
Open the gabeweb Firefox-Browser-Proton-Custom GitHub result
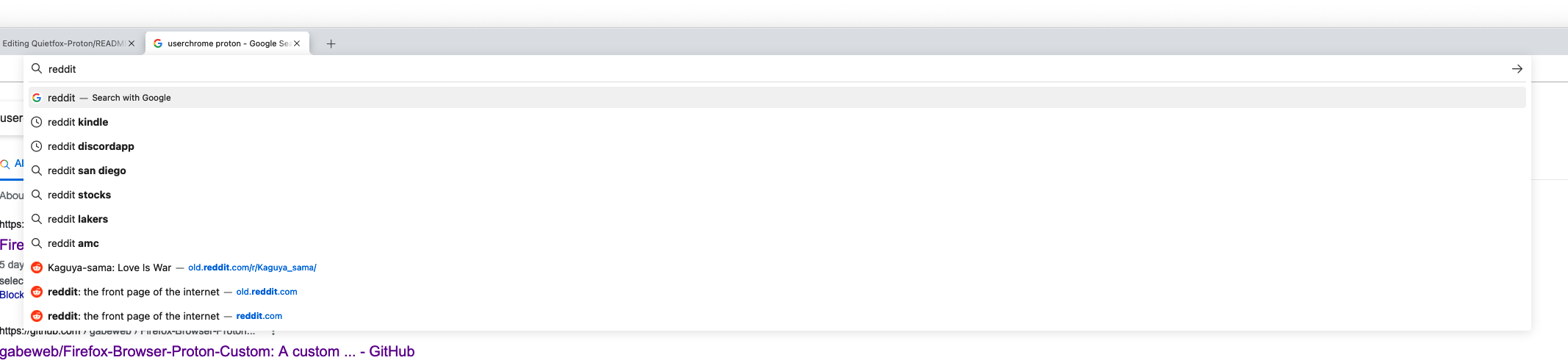pyautogui.click(x=207, y=351)
